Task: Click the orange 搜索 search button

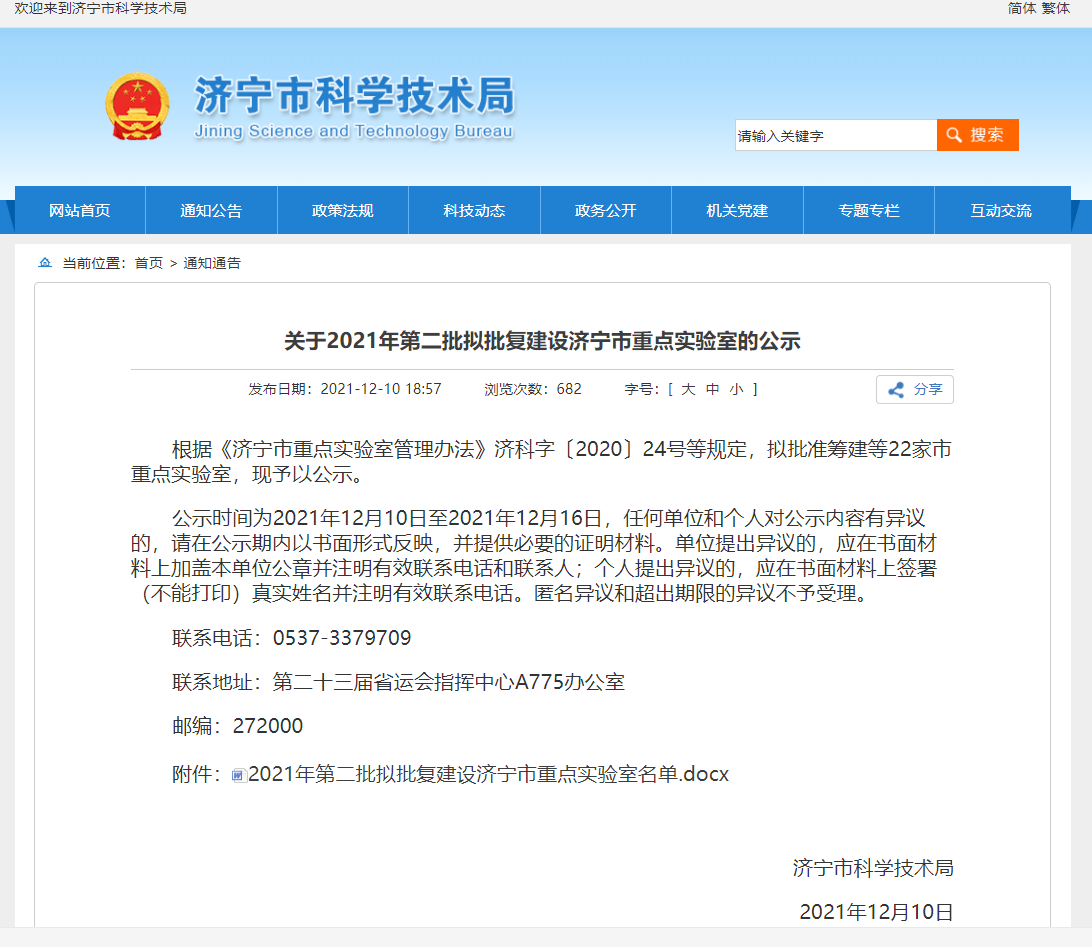Action: click(x=977, y=135)
